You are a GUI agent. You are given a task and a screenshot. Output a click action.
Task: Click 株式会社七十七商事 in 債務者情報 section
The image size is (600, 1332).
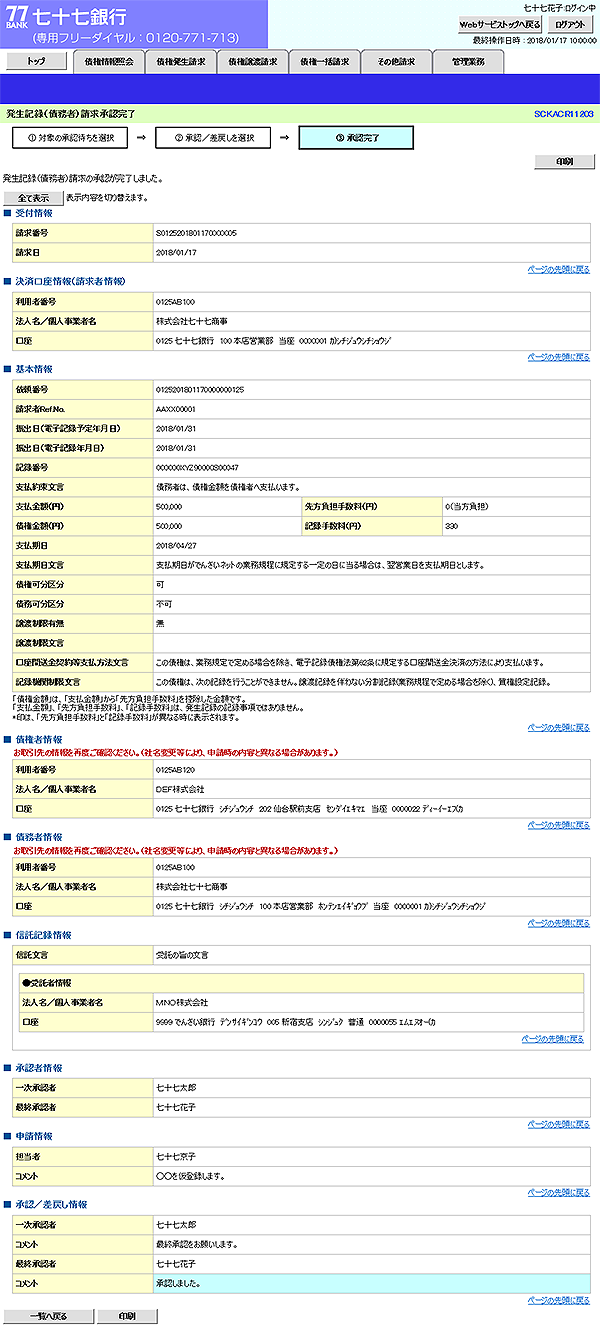click(192, 887)
